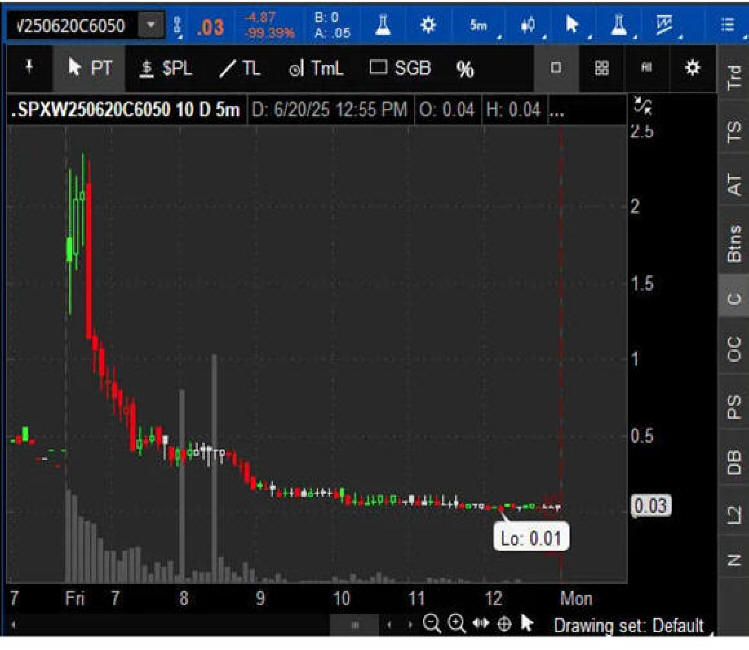749x650 pixels.
Task: Click the link chain icon beside the symbol
Action: (x=177, y=26)
